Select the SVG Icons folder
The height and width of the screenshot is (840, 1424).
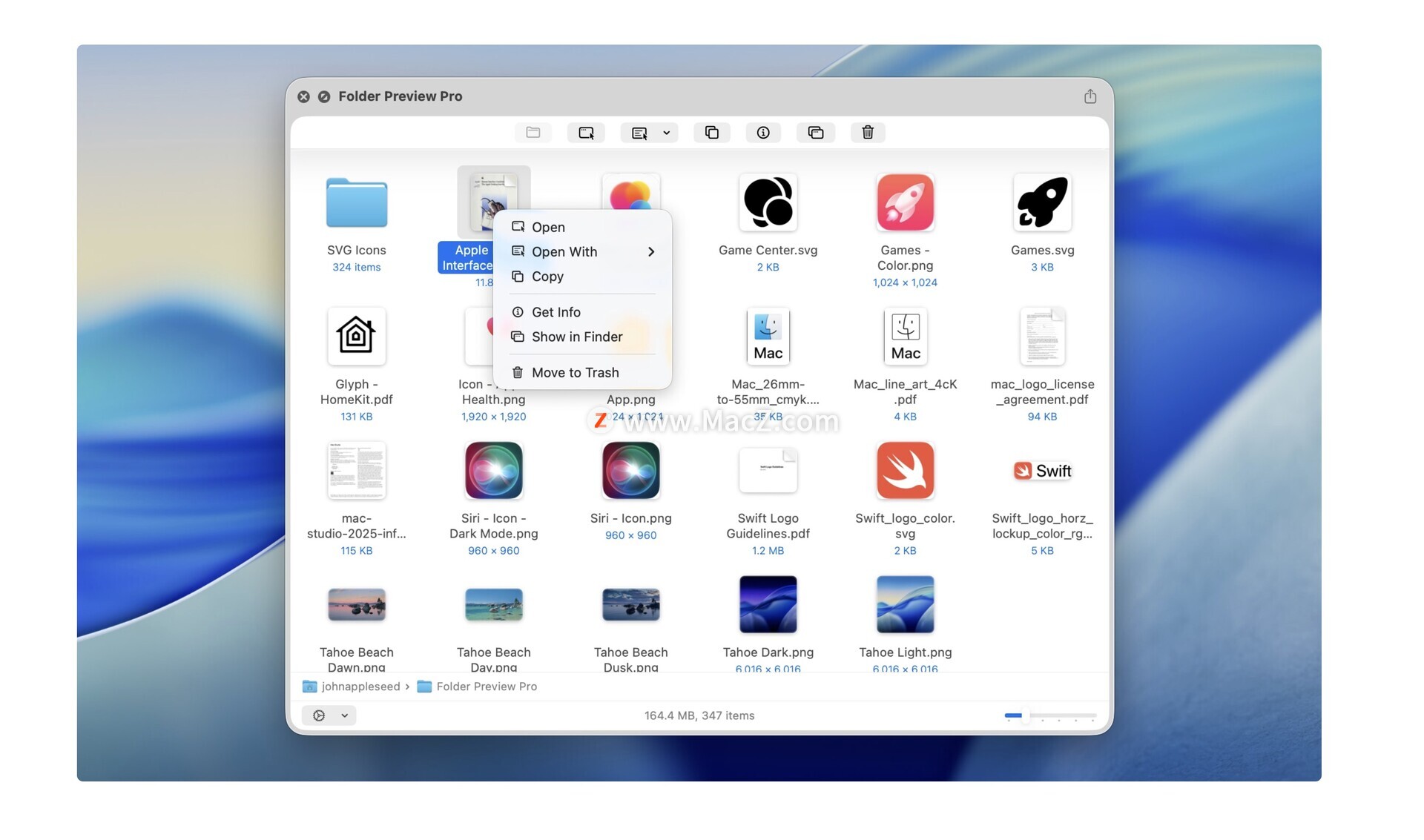(357, 202)
